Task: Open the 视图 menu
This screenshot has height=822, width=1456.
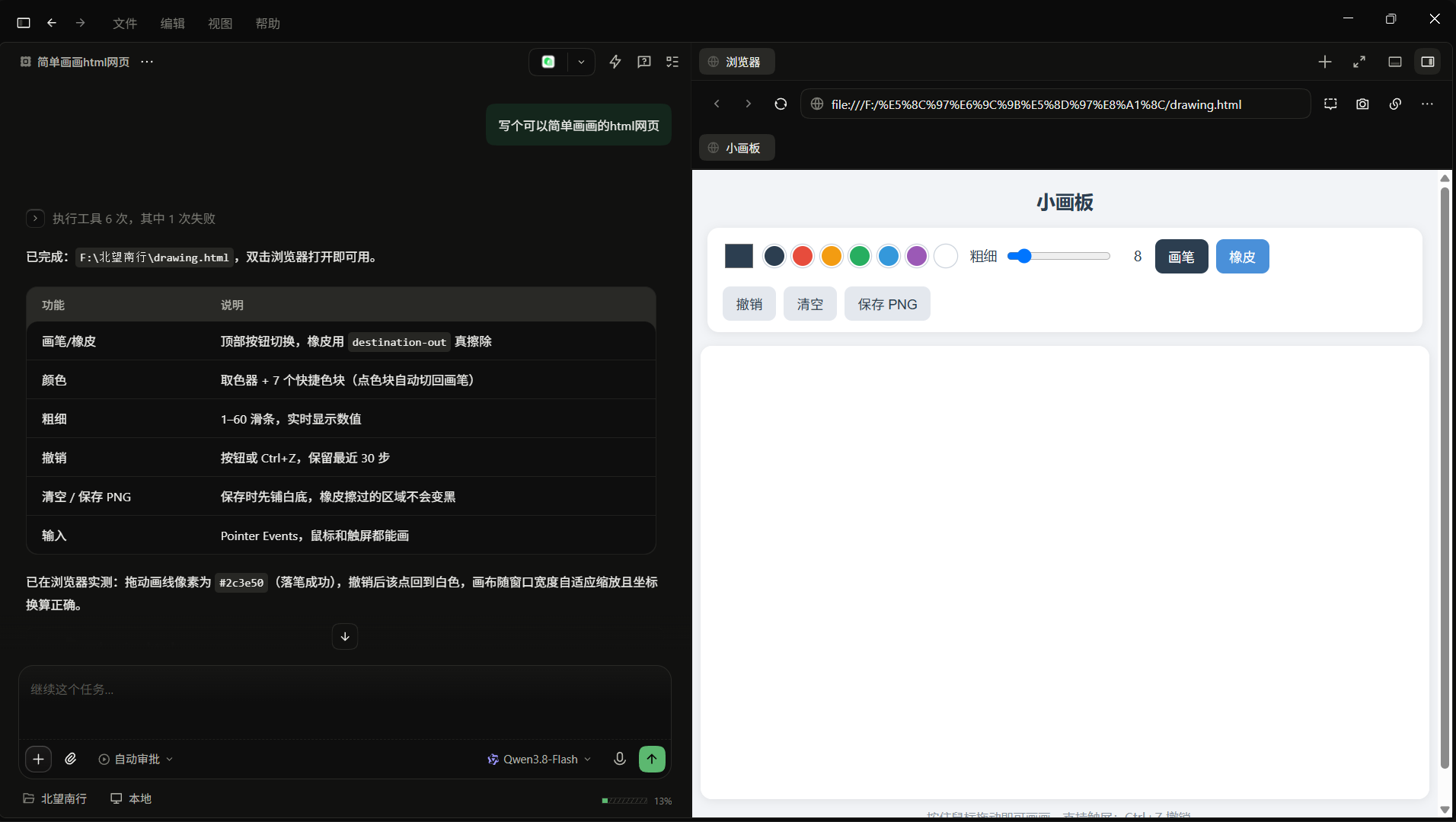Action: [x=220, y=24]
